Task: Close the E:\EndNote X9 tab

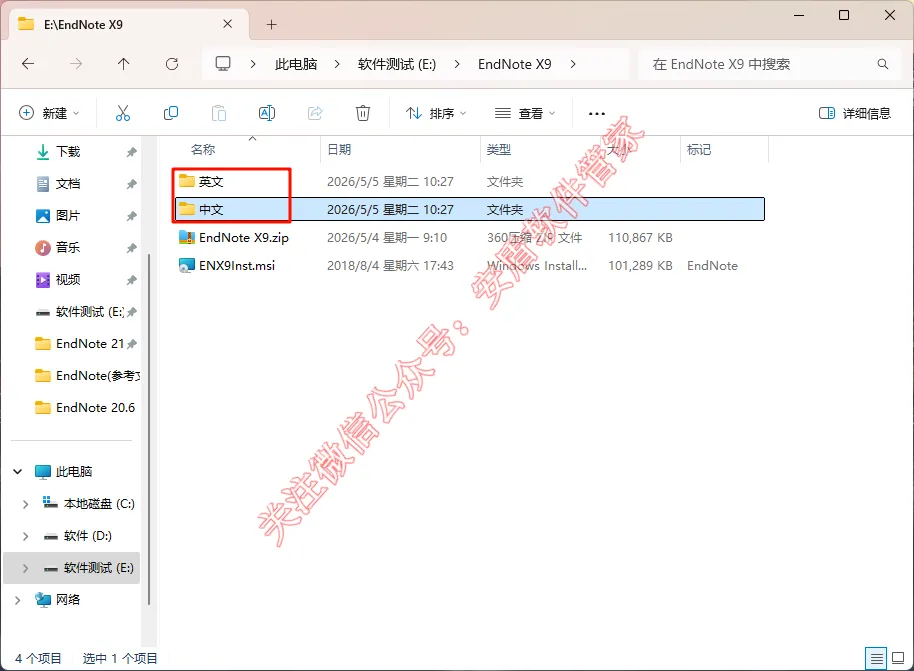Action: pos(228,24)
